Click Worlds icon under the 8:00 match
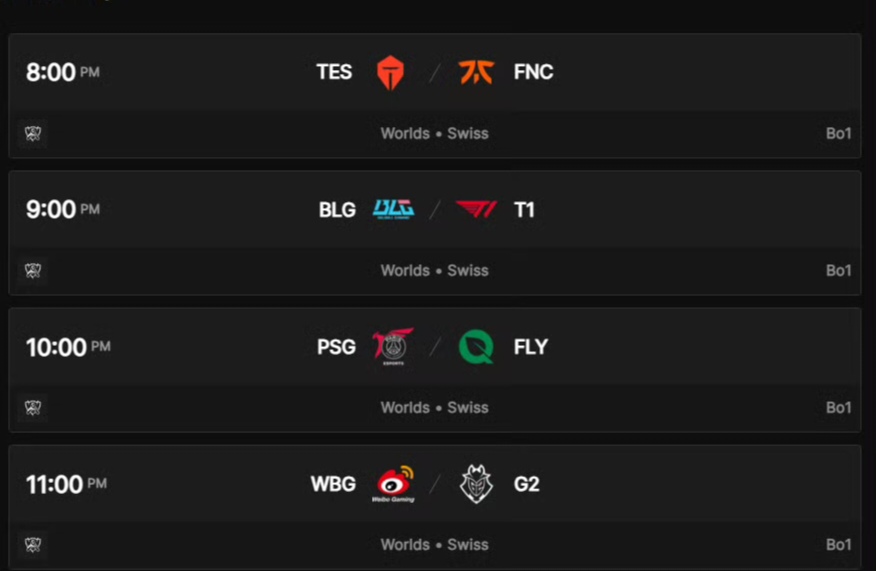876x571 pixels. point(33,133)
